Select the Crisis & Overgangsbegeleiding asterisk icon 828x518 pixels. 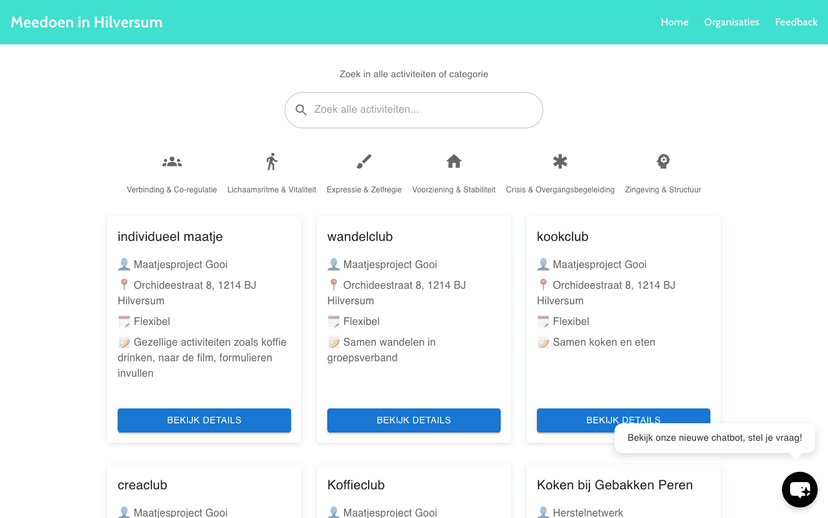(x=560, y=161)
